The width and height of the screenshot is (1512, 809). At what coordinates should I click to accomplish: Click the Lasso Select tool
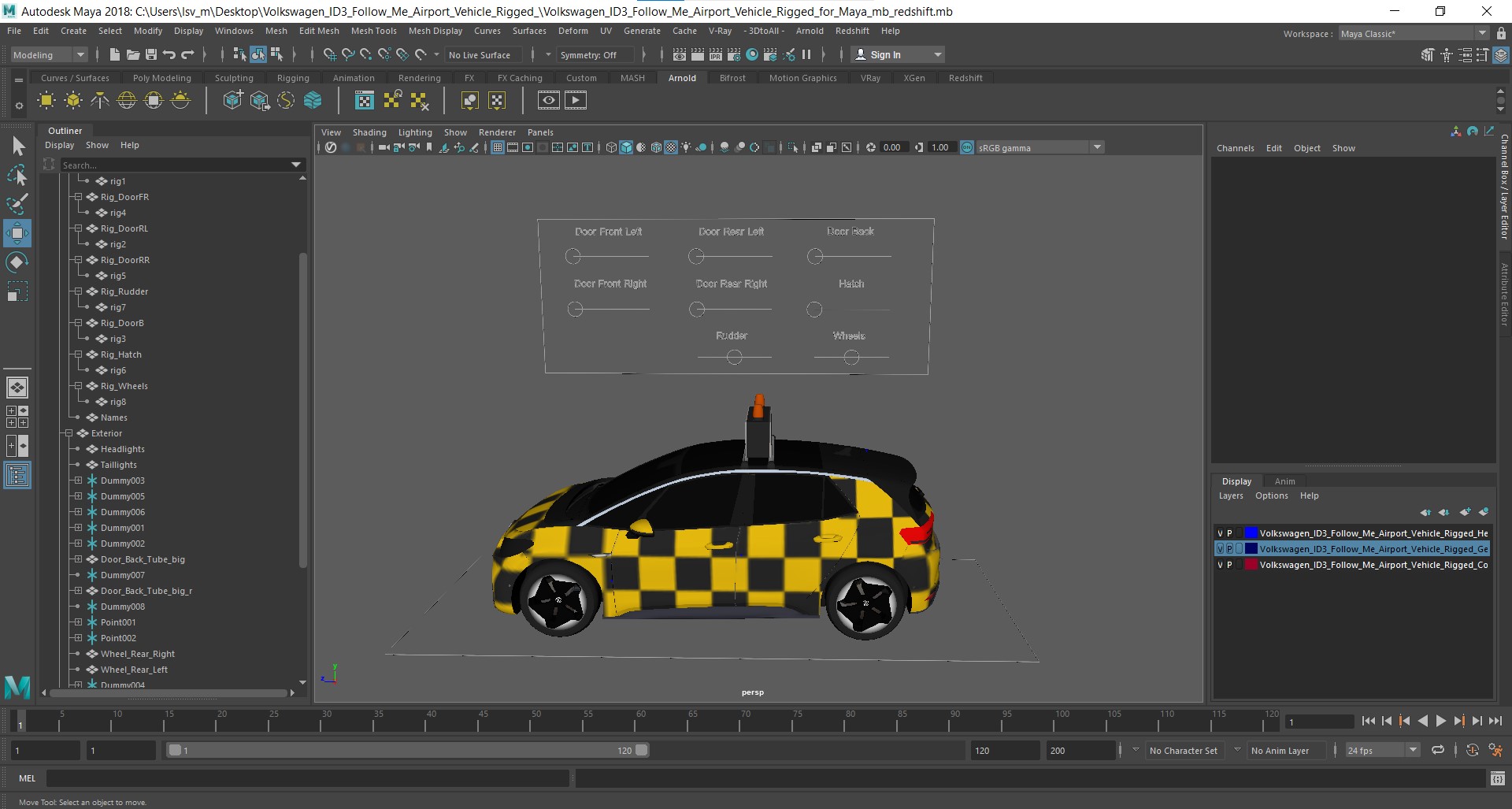tap(17, 176)
